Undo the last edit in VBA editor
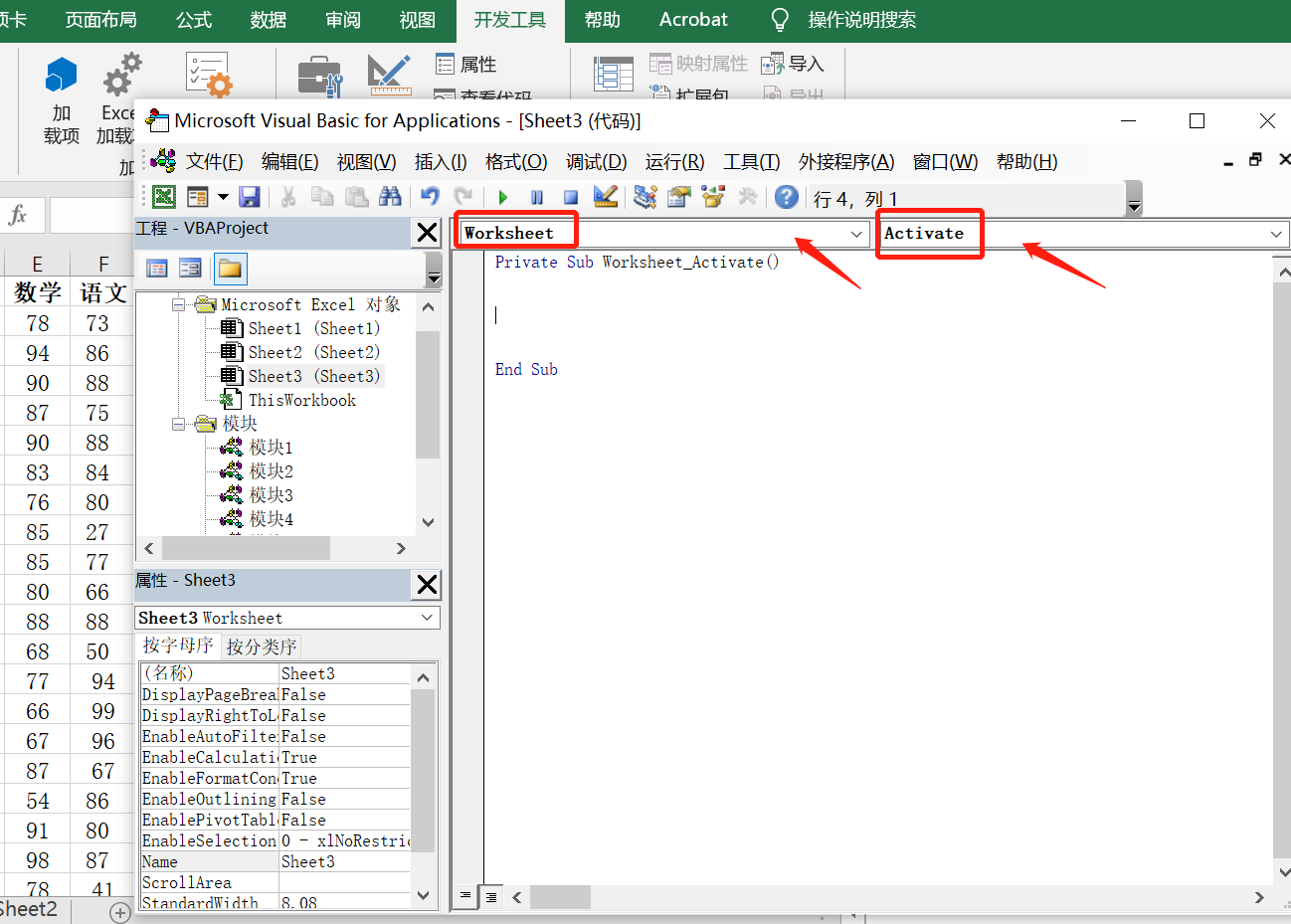1291x924 pixels. point(430,197)
